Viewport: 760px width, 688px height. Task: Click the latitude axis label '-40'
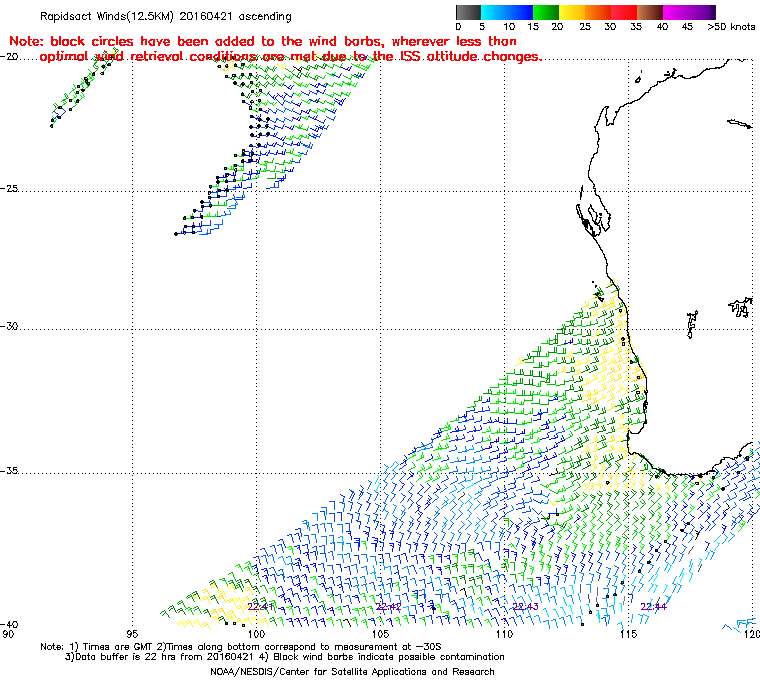pyautogui.click(x=10, y=625)
